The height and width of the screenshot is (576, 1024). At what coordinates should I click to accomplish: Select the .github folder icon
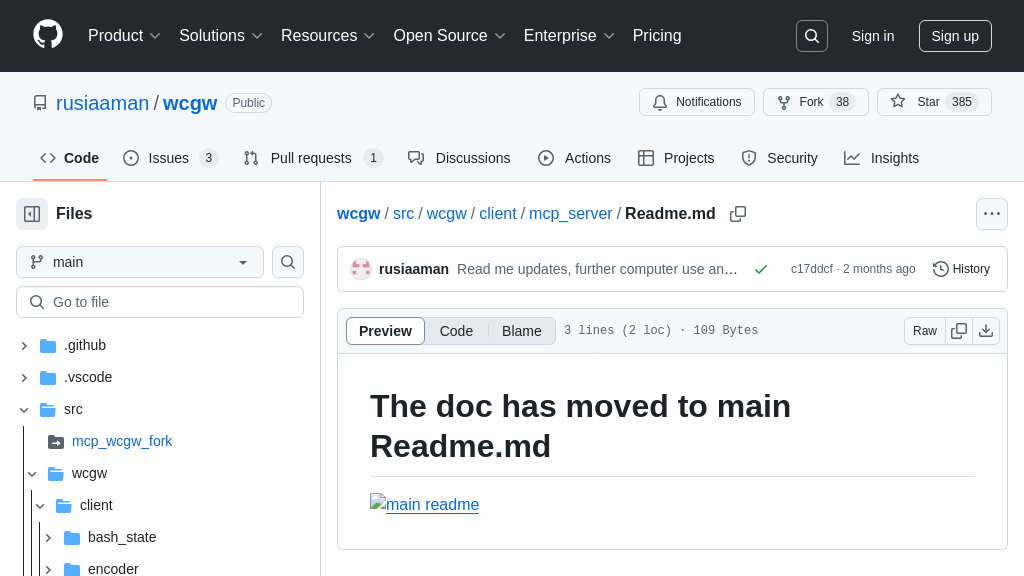coord(48,345)
